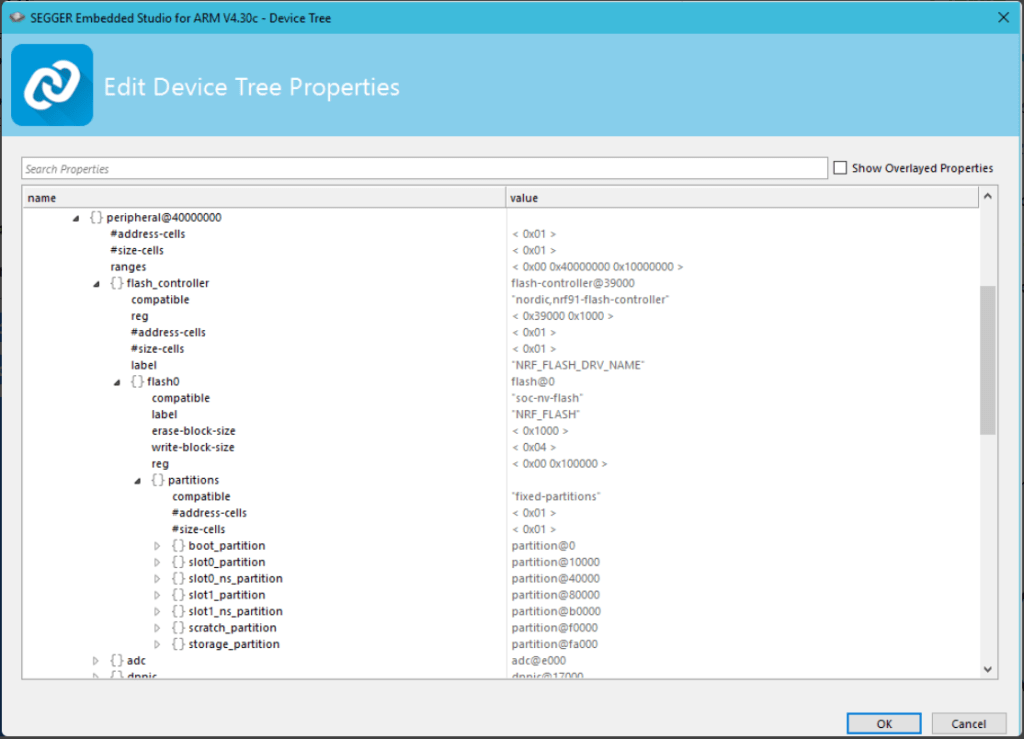
Task: Click the vertical scrollbar thumb
Action: pos(988,360)
